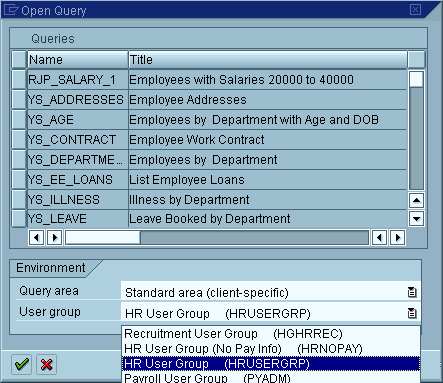Confirm with the green checkmark button
Image resolution: width=443 pixels, height=383 pixels.
coord(22,364)
